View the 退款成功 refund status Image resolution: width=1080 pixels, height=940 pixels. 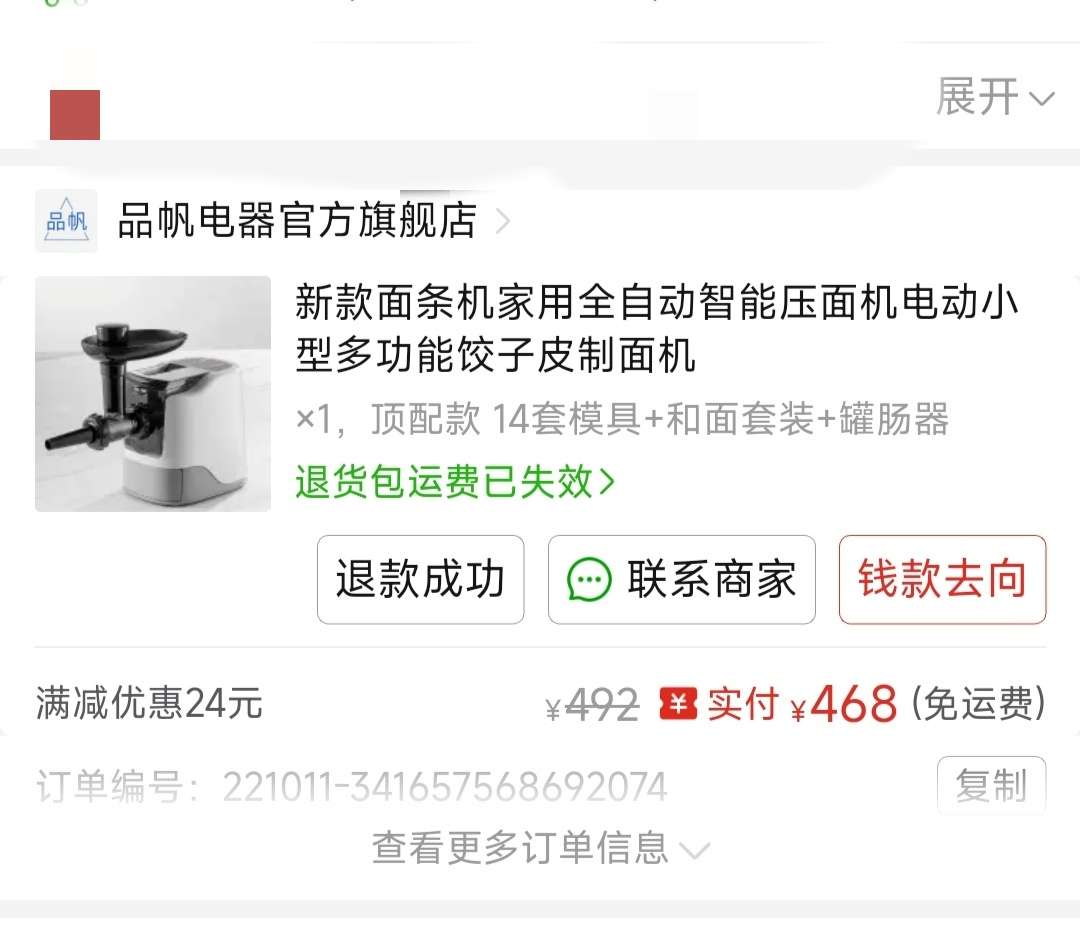pos(420,579)
